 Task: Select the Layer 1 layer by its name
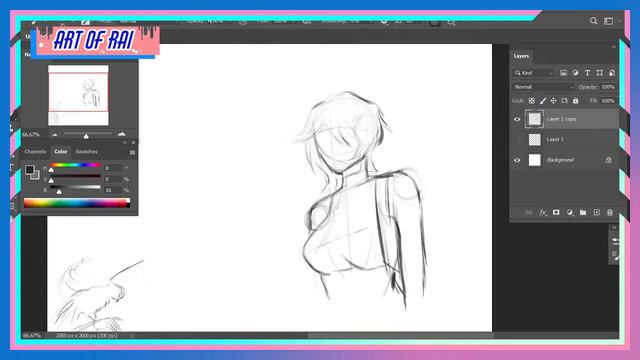pyautogui.click(x=555, y=140)
